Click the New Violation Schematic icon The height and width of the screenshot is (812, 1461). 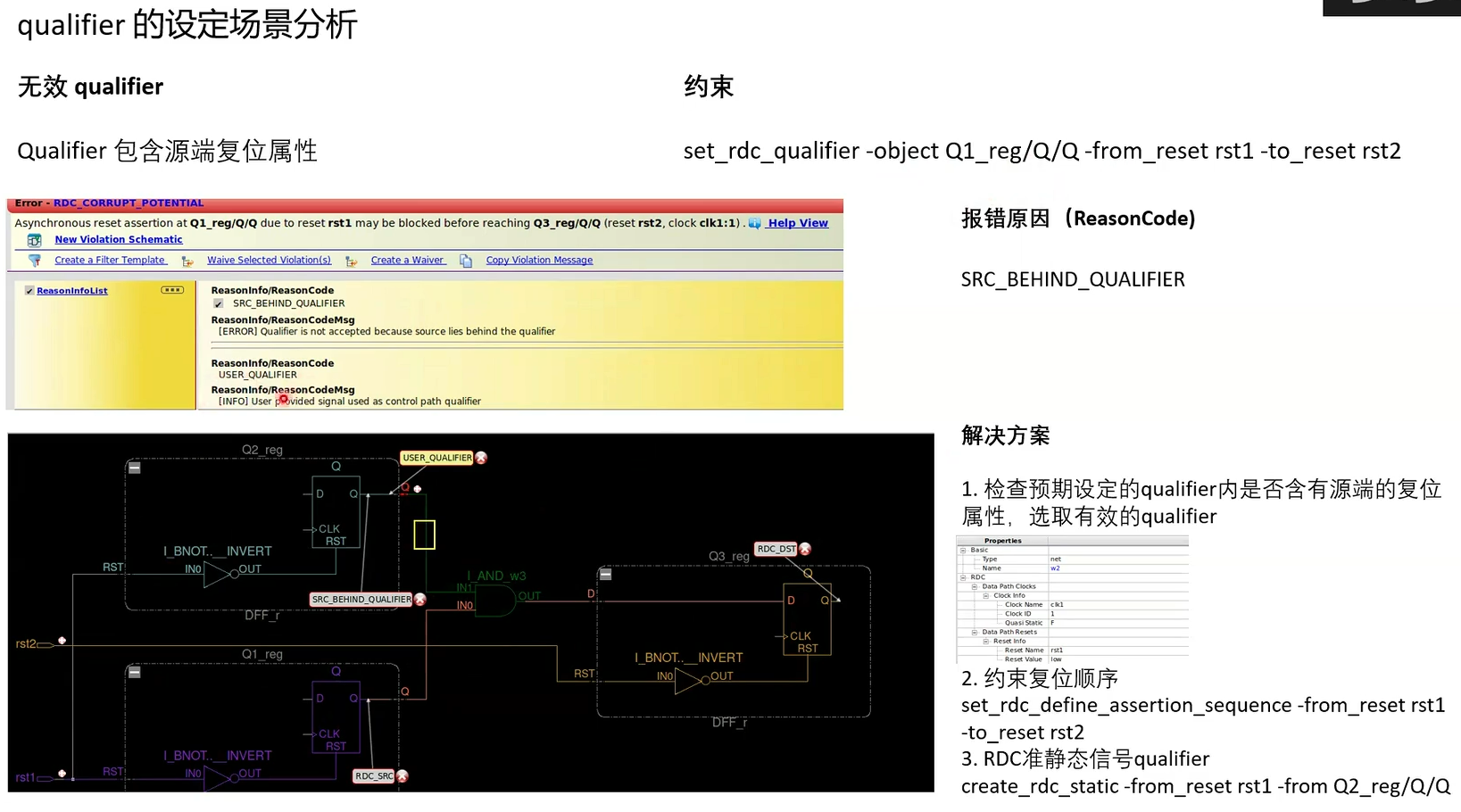pyautogui.click(x=35, y=240)
